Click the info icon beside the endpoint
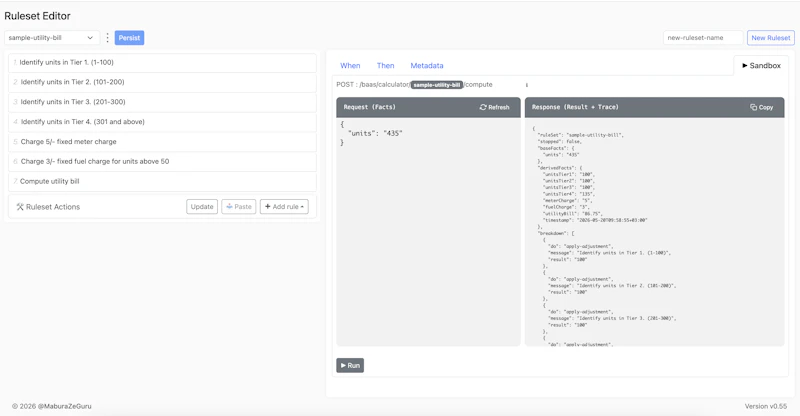This screenshot has width=800, height=416. tap(527, 85)
